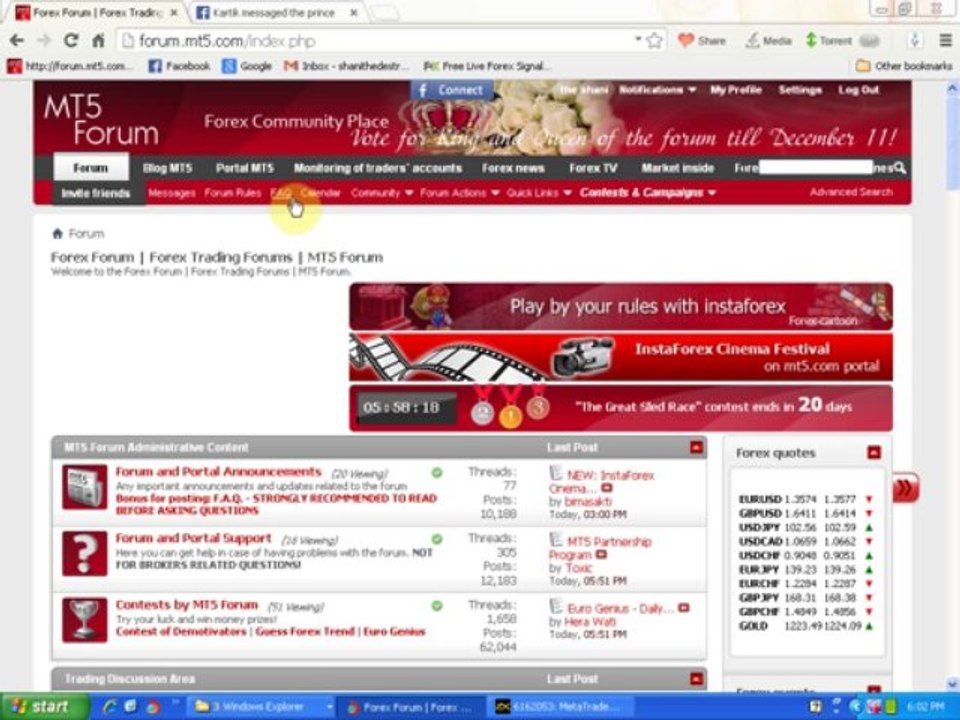Open Market inside tab
Image resolution: width=960 pixels, height=720 pixels.
tap(677, 167)
